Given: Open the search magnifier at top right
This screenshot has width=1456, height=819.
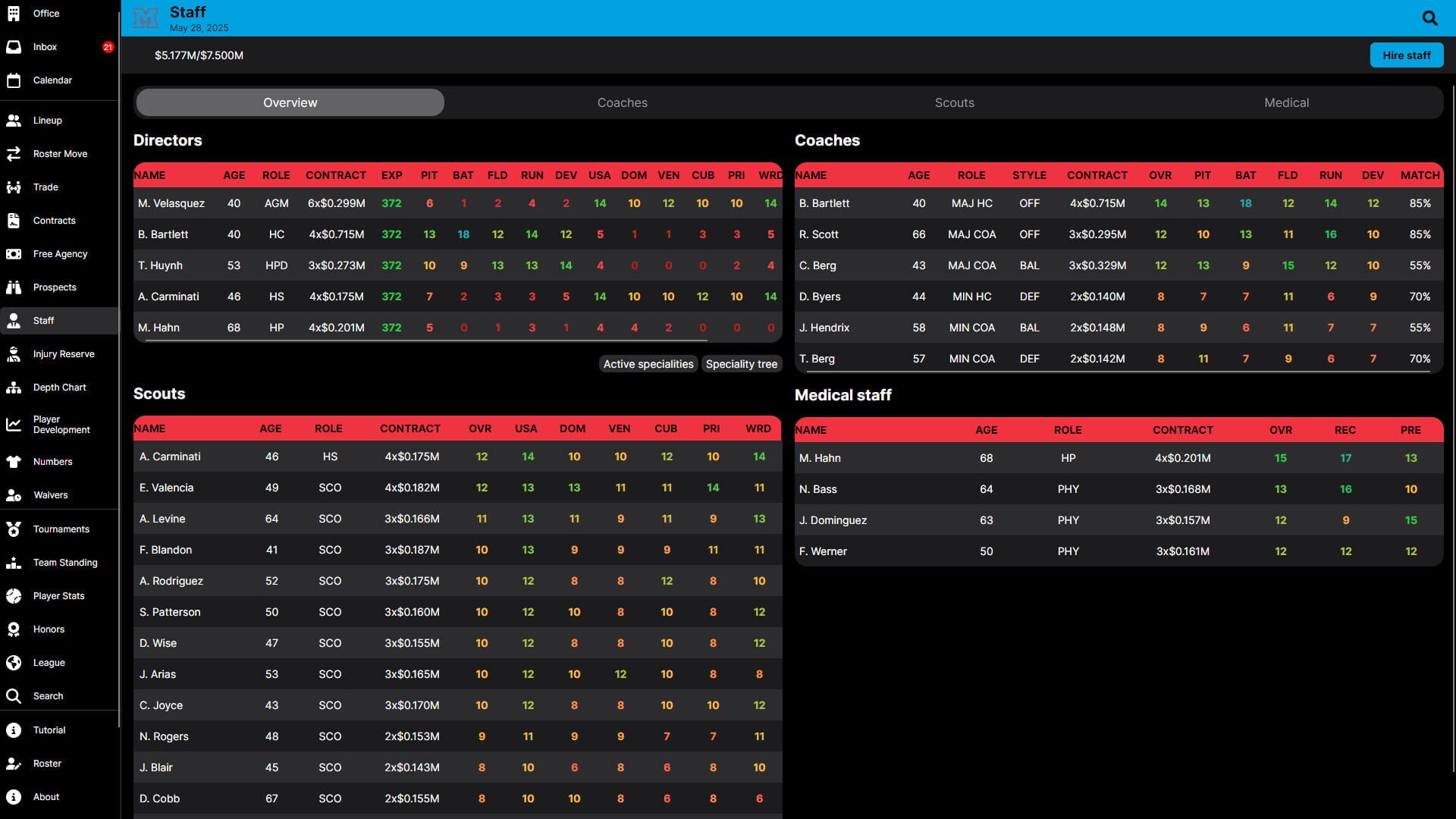Looking at the screenshot, I should pyautogui.click(x=1429, y=17).
